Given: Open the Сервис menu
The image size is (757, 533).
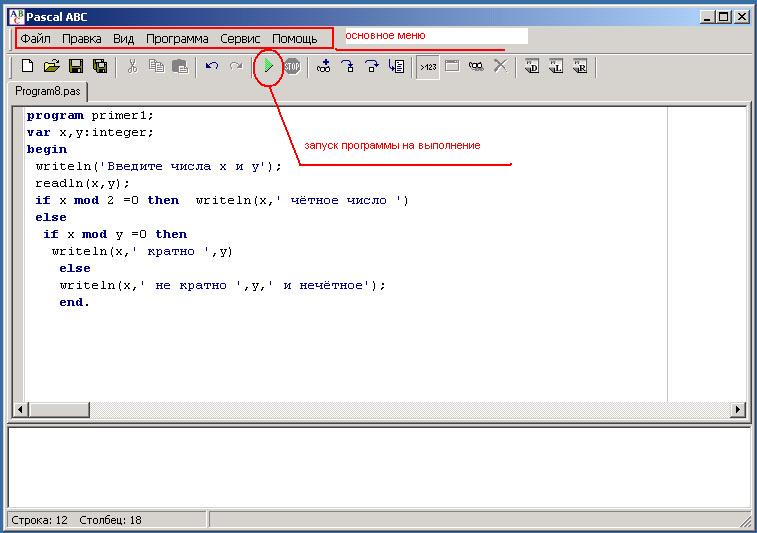Looking at the screenshot, I should point(240,39).
